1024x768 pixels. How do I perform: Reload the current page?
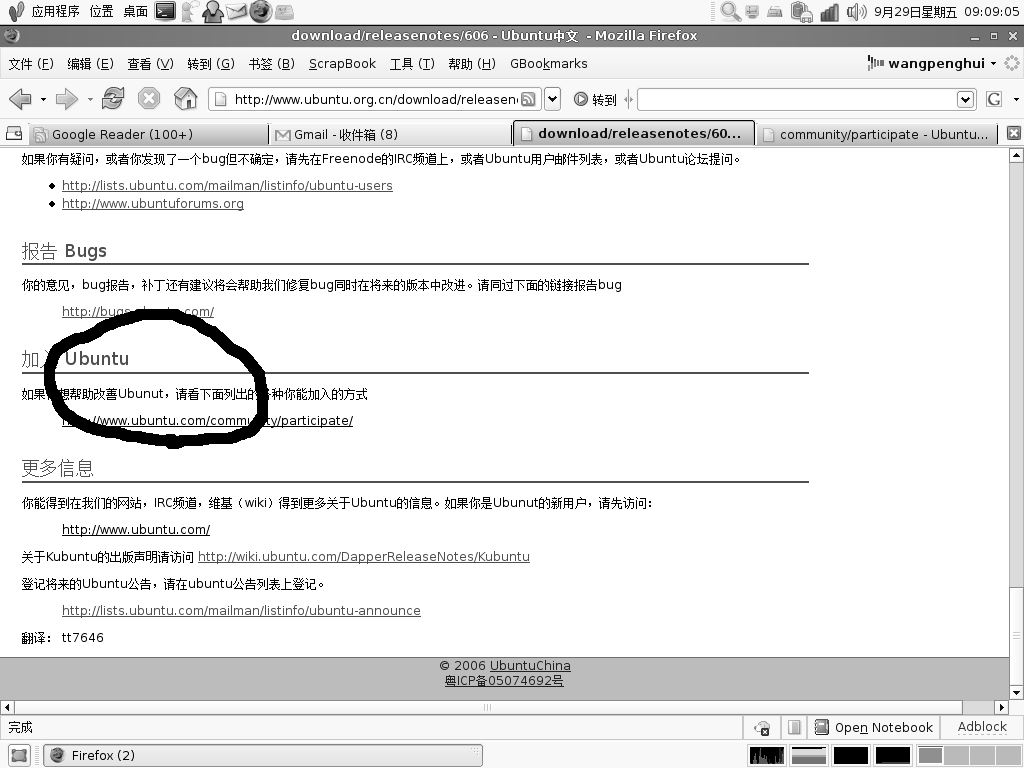[113, 99]
